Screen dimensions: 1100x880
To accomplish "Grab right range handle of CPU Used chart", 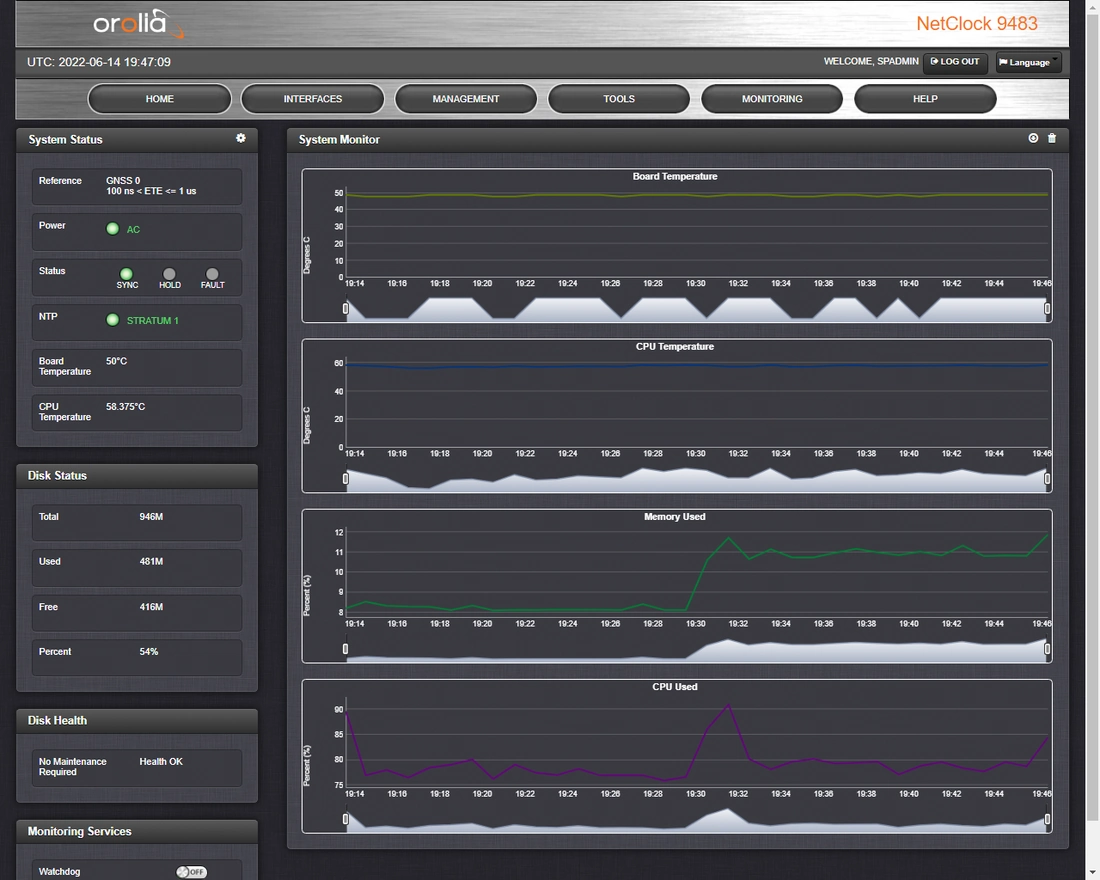I will tap(1047, 819).
